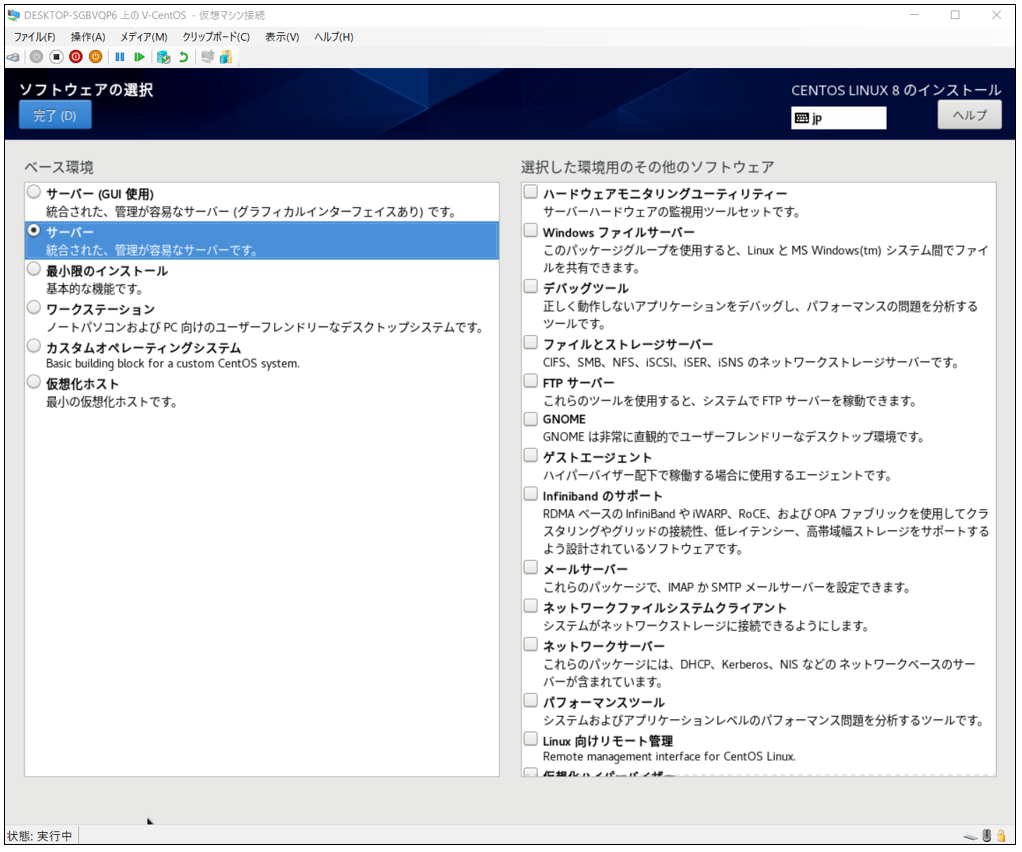Tick the デバッグツール checkbox
This screenshot has width=1022, height=852.
coord(531,287)
